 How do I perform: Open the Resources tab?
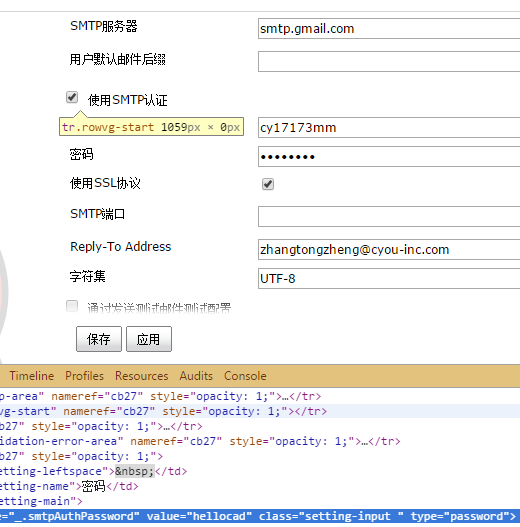pos(142,376)
